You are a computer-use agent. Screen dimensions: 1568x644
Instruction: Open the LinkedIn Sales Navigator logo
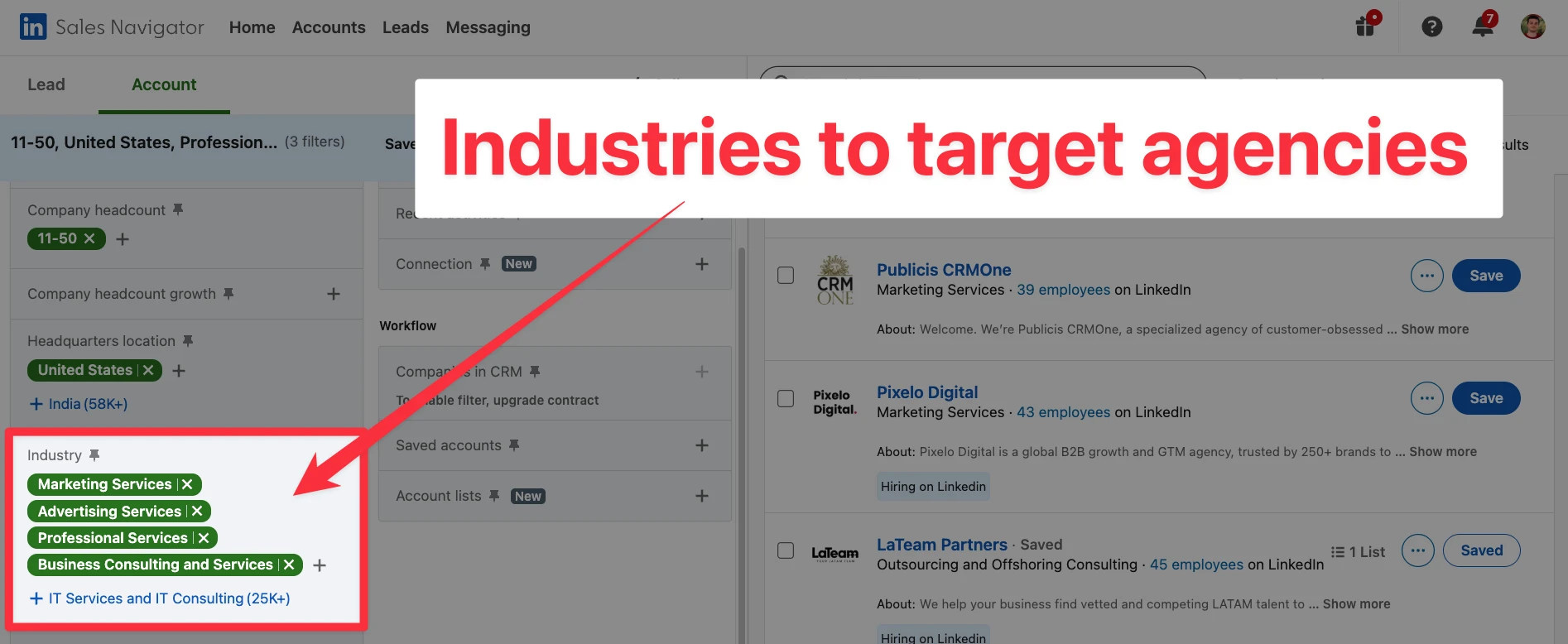[x=112, y=27]
